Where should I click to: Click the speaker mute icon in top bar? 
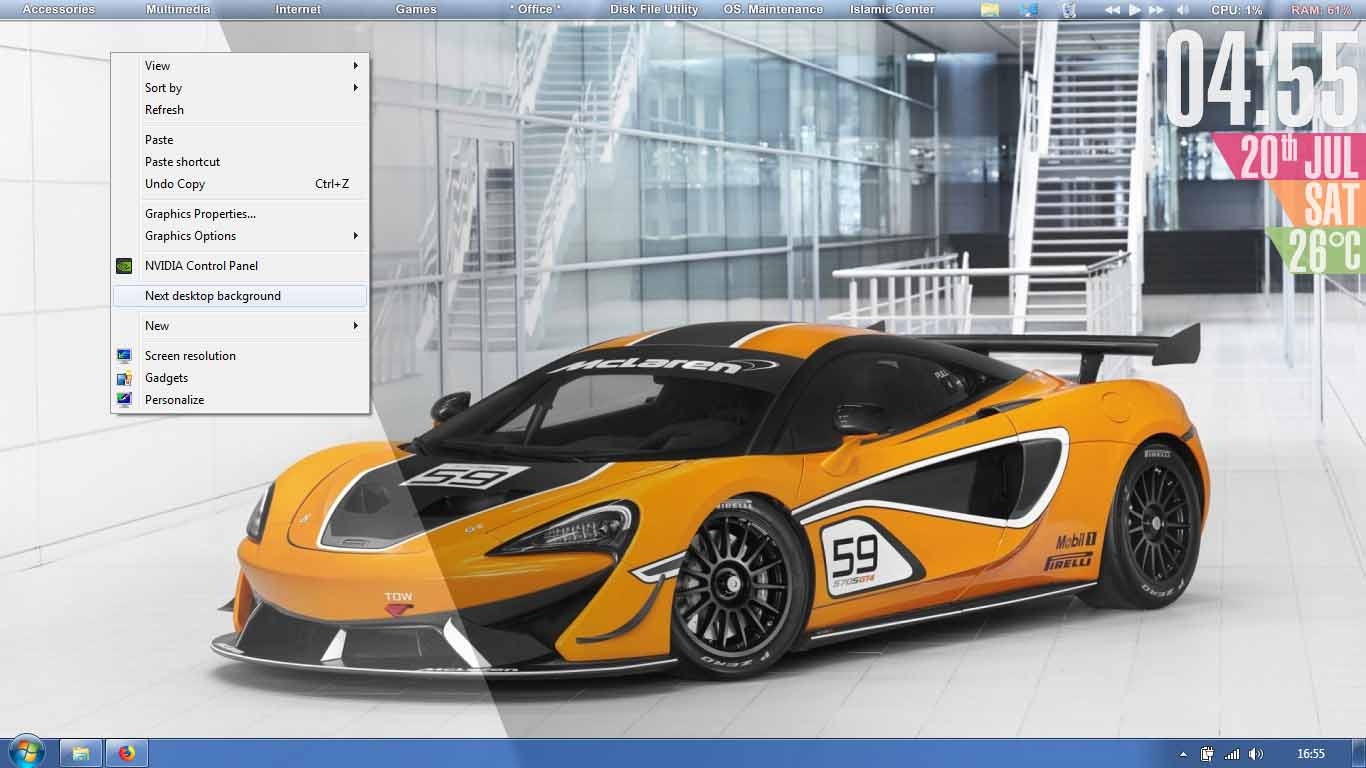click(x=1183, y=9)
